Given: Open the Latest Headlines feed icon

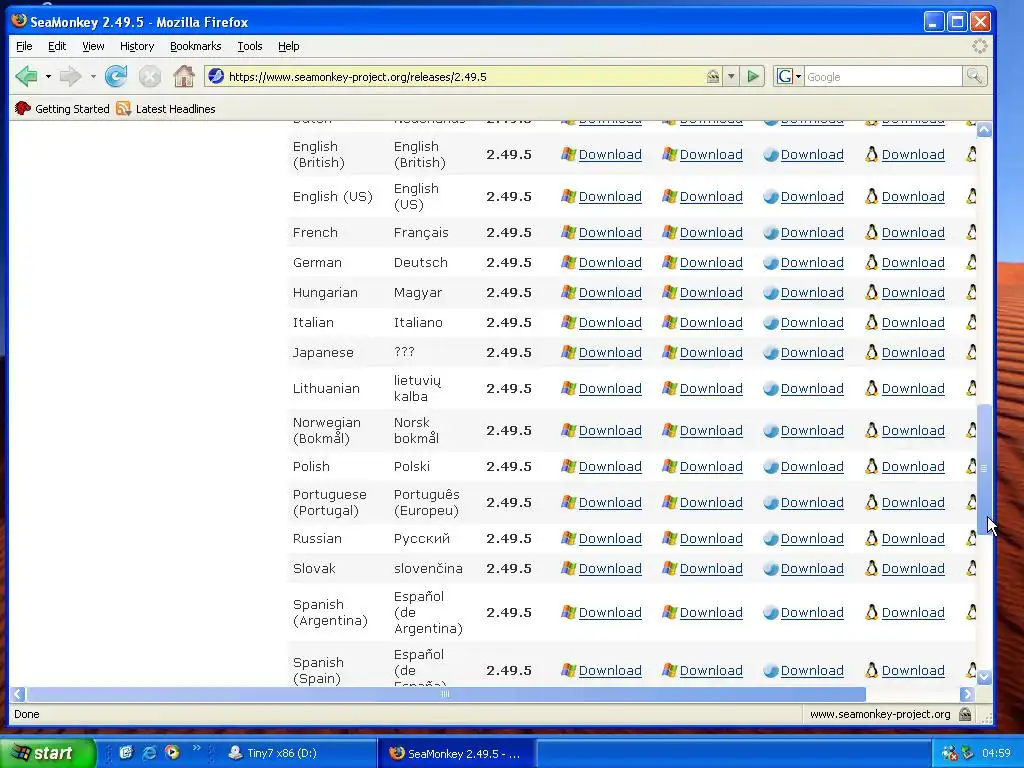Looking at the screenshot, I should pos(123,108).
